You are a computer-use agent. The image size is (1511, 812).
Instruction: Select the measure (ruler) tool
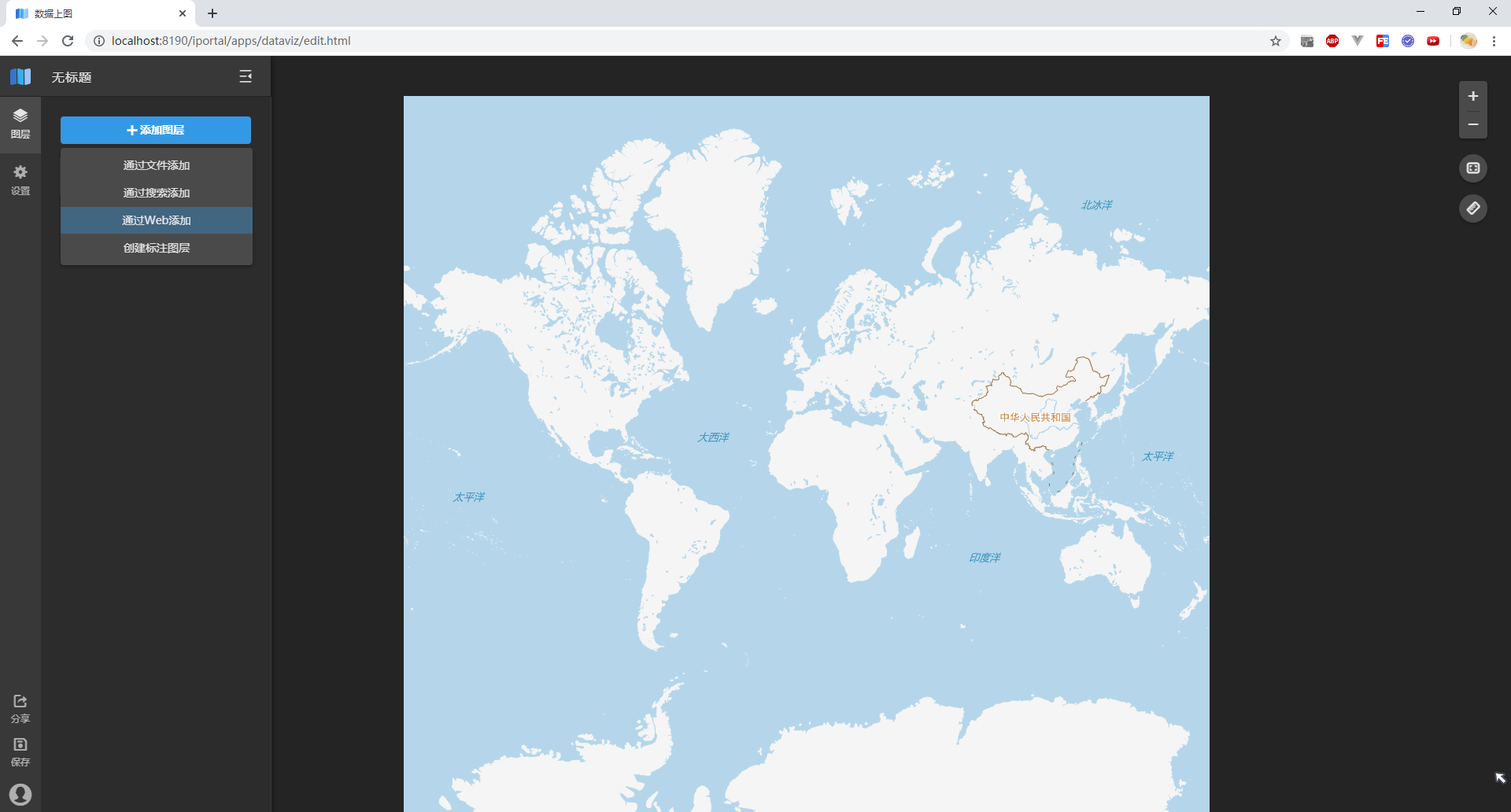click(1473, 209)
